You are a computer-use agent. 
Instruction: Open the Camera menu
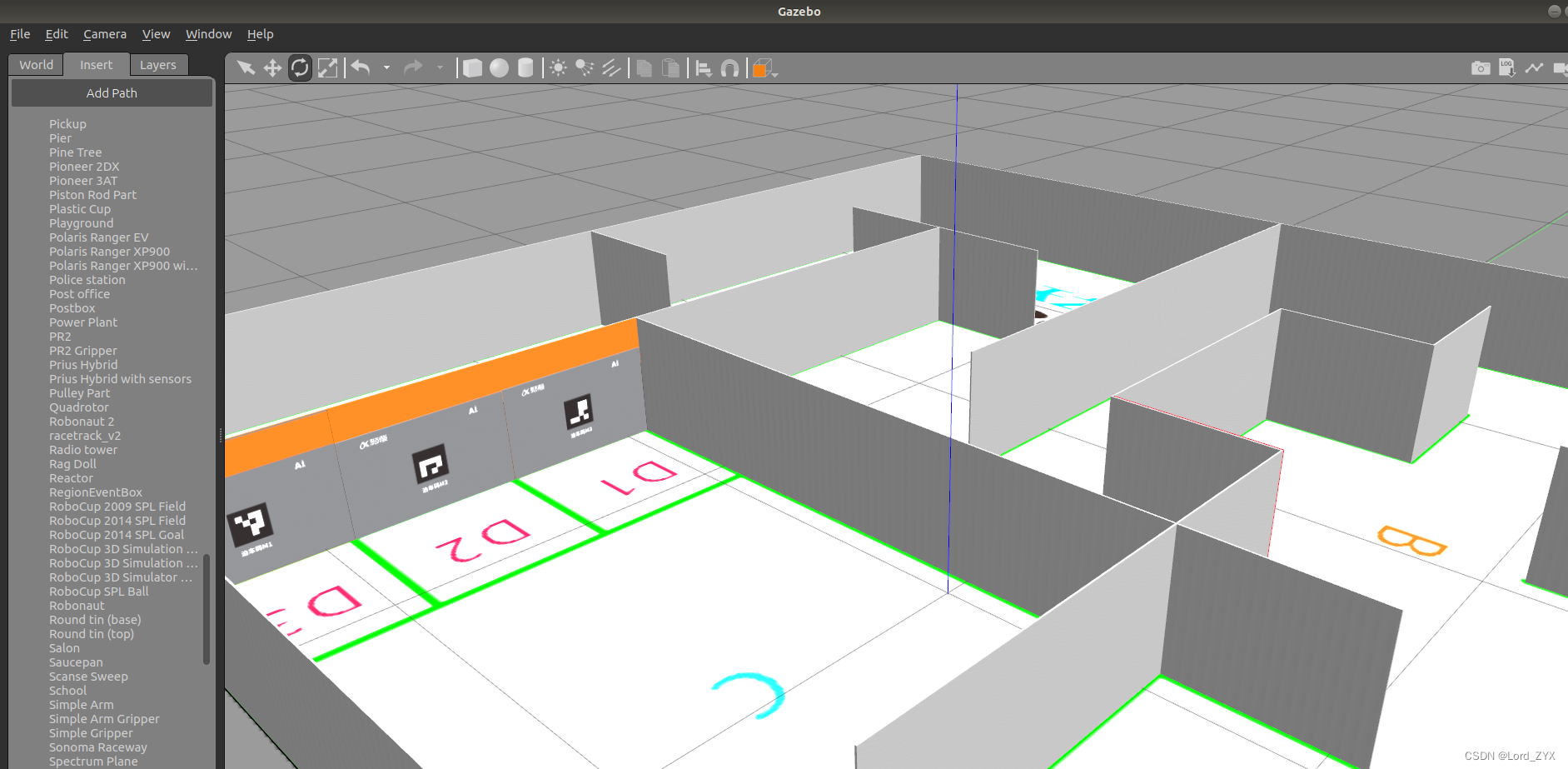coord(104,34)
